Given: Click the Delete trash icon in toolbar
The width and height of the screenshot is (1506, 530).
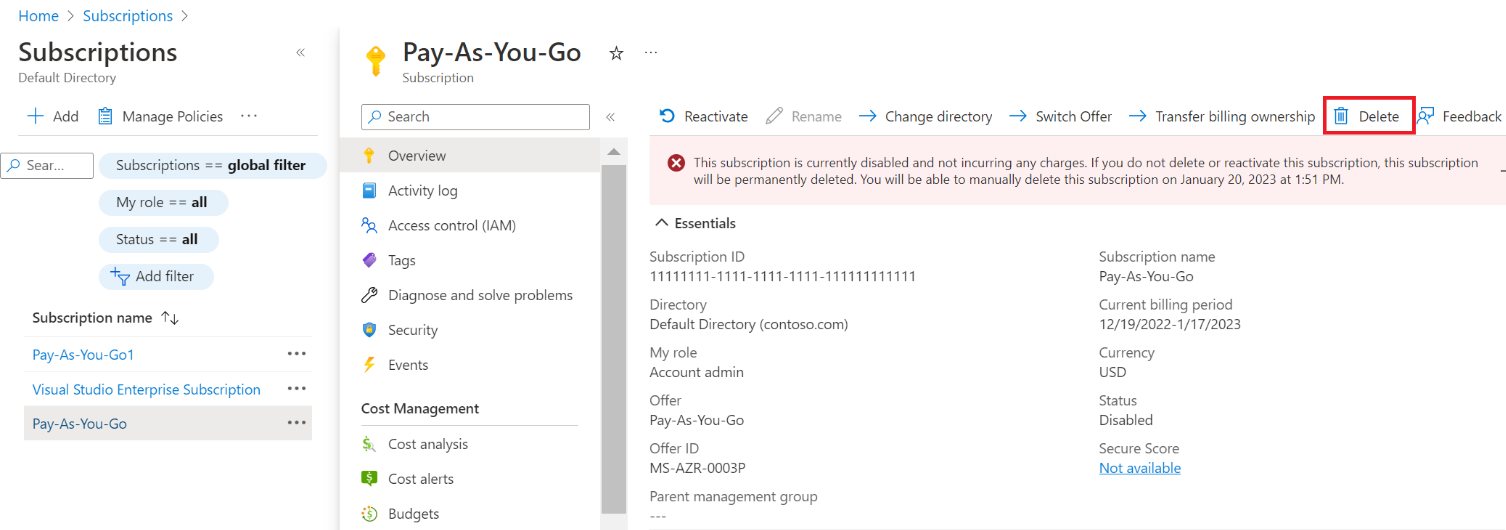Looking at the screenshot, I should click(1342, 117).
